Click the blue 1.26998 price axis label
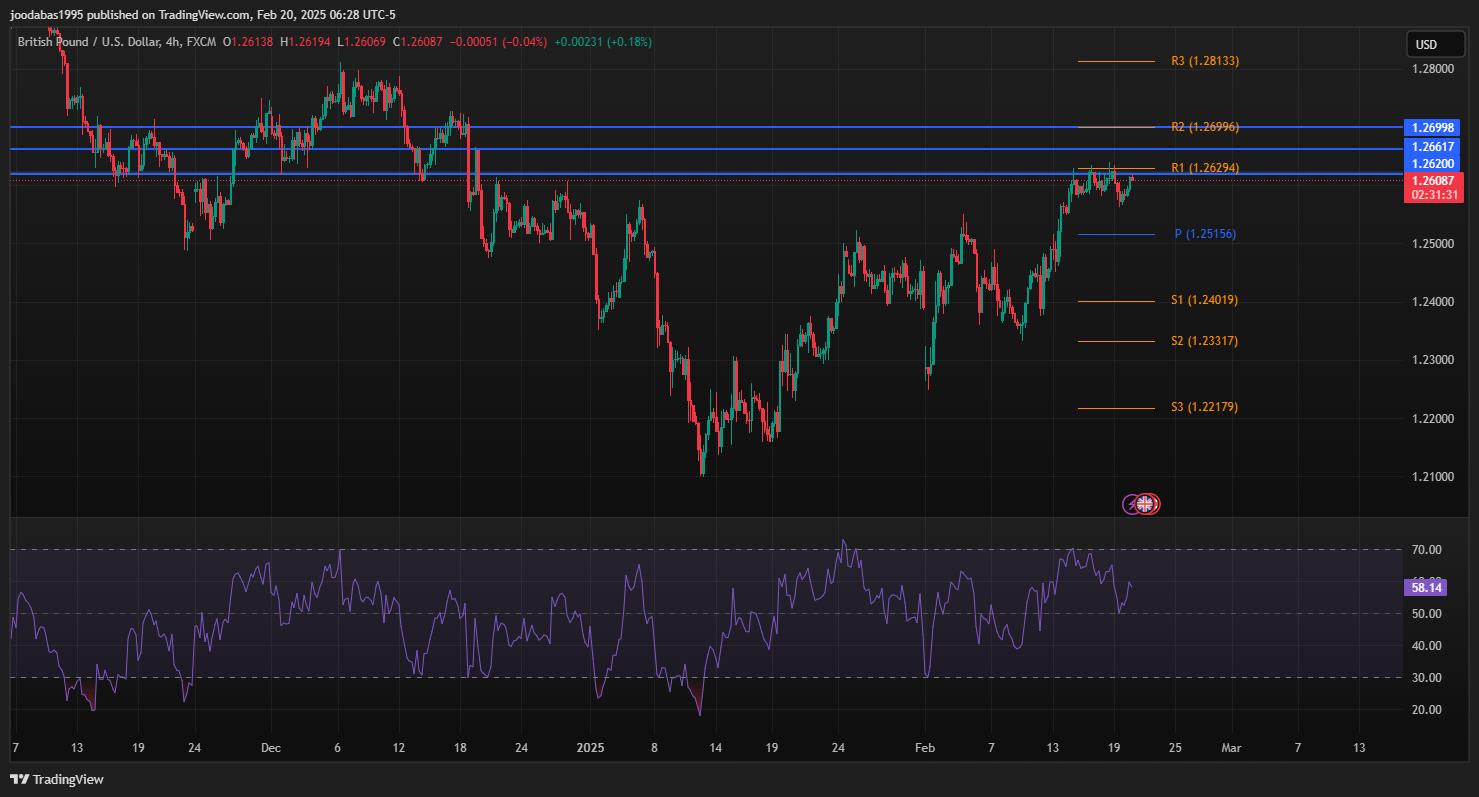The image size is (1479, 797). (x=1434, y=128)
